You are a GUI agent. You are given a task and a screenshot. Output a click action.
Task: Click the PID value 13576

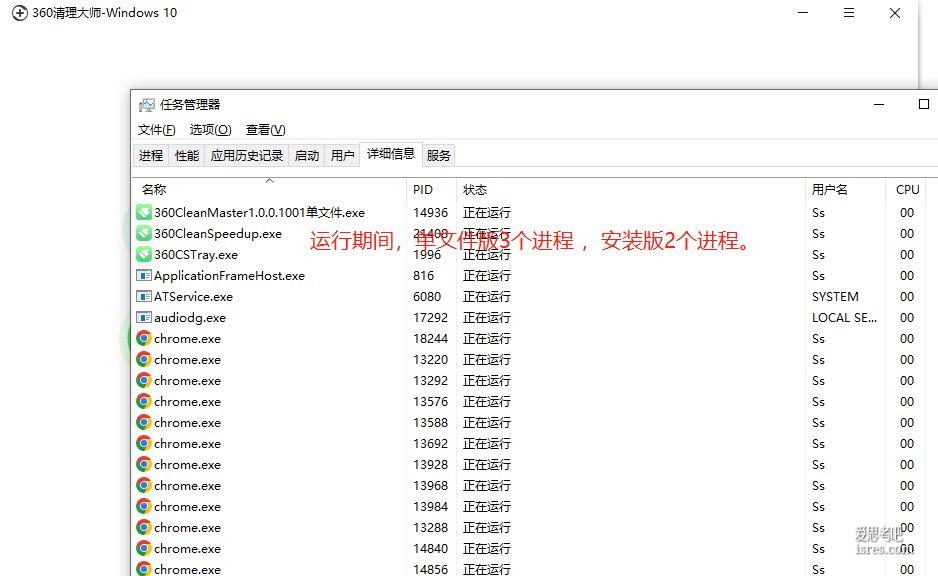[x=431, y=401]
